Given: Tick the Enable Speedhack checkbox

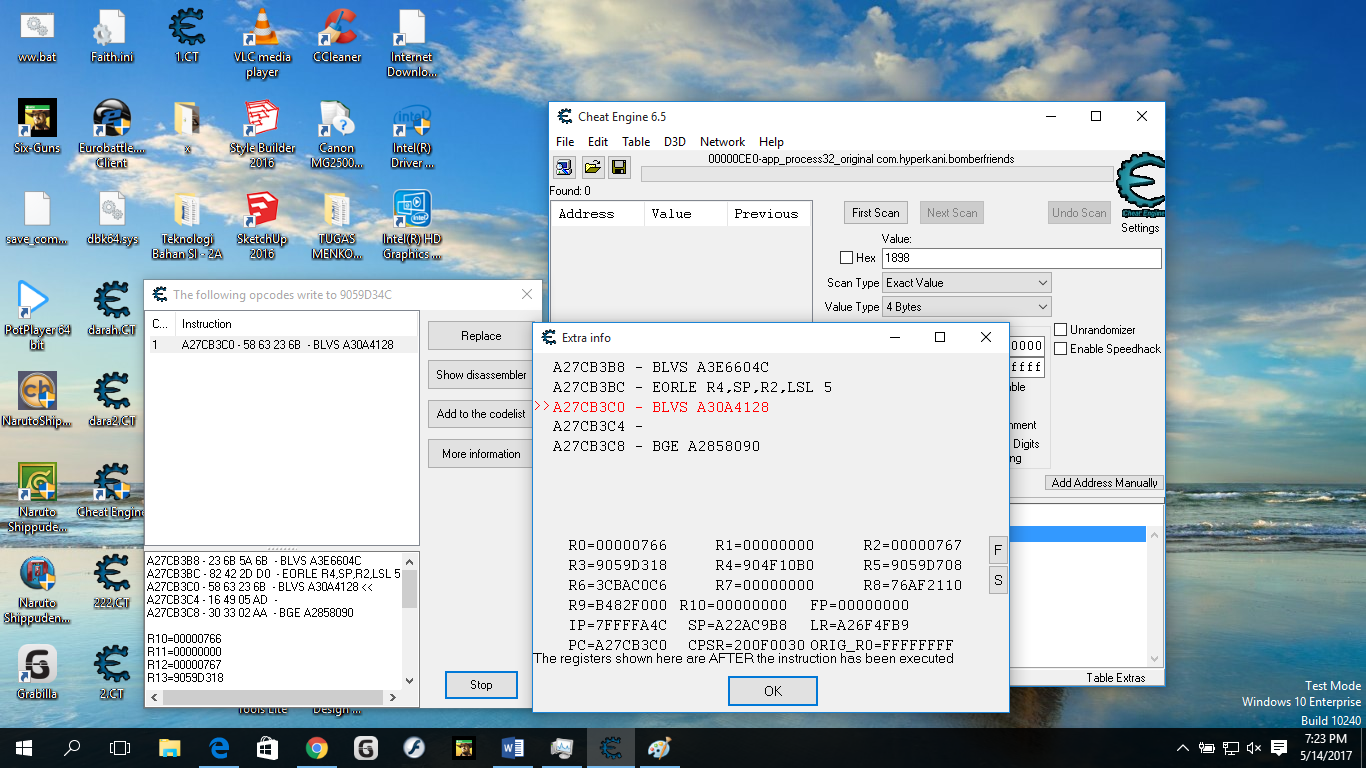Looking at the screenshot, I should (x=1061, y=349).
